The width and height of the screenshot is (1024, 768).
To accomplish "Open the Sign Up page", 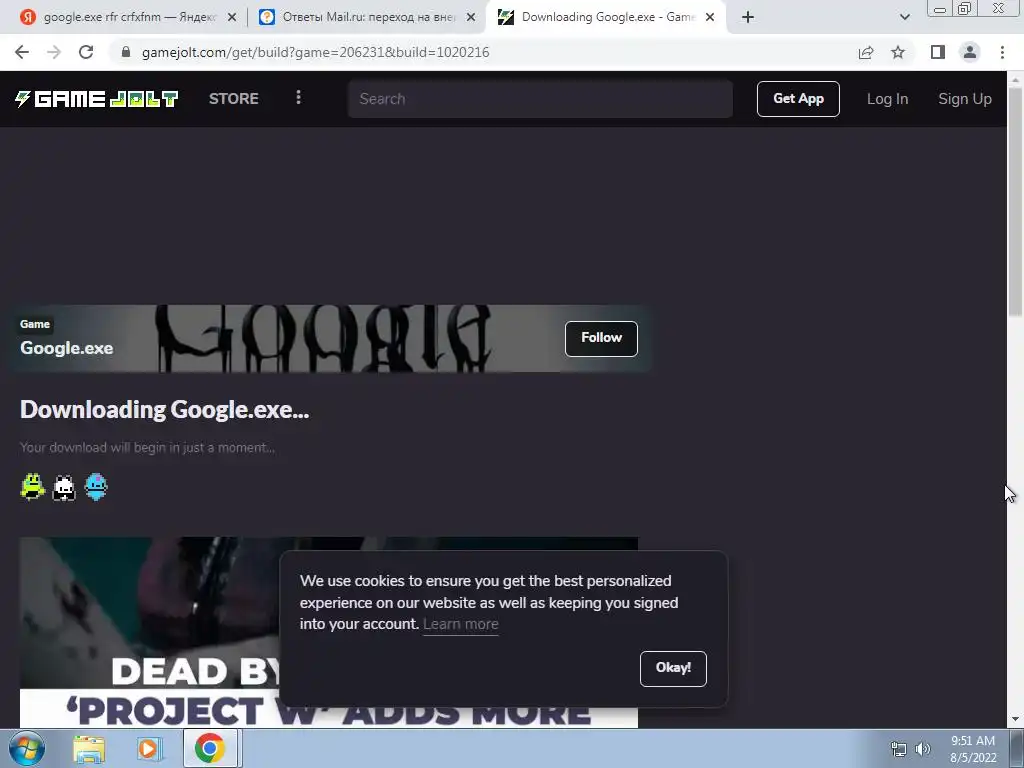I will point(965,99).
